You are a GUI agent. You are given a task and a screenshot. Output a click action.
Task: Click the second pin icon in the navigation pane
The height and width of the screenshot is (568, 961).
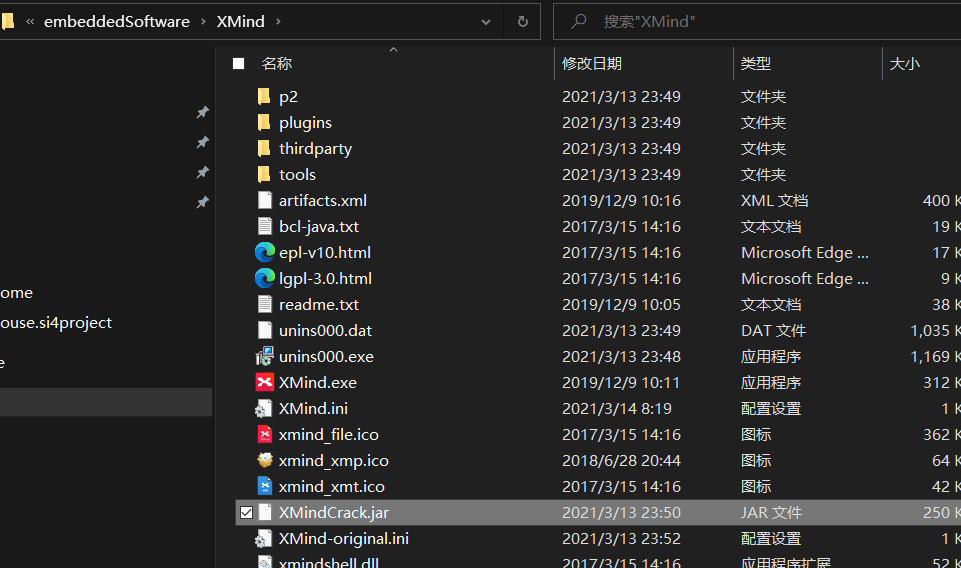tap(202, 142)
